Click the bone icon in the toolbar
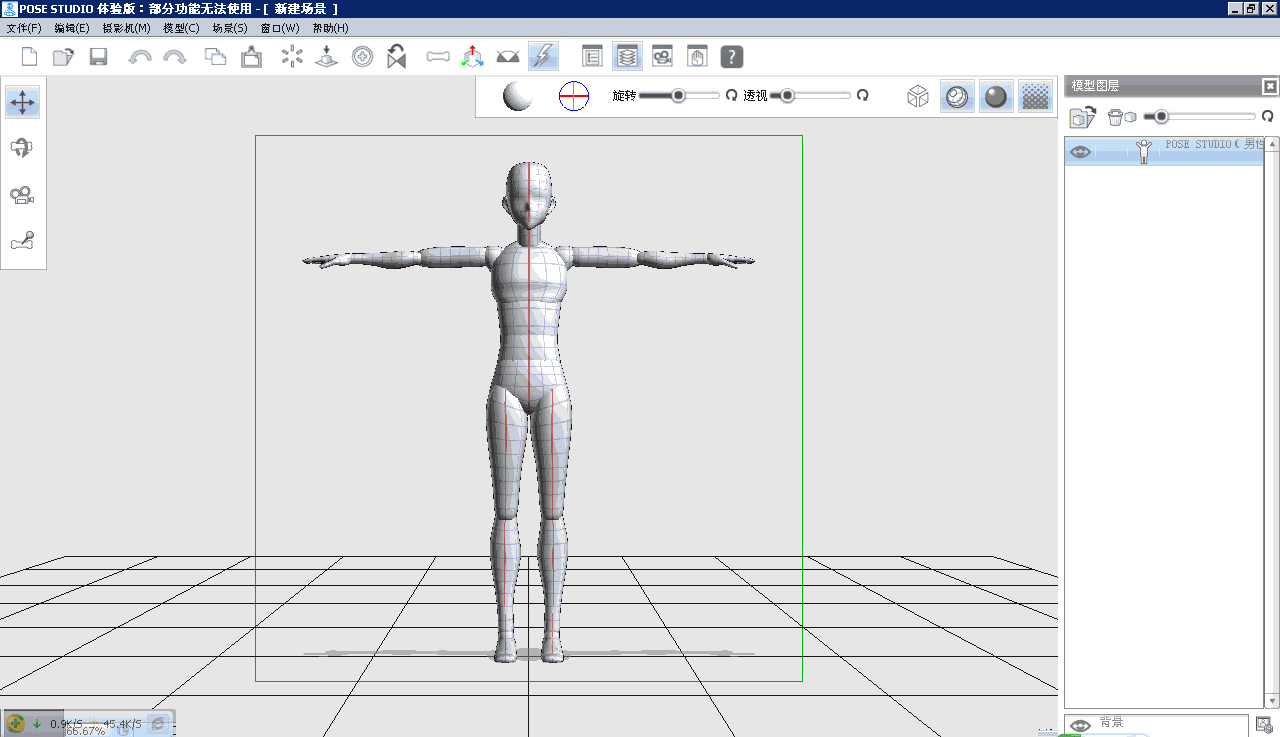Image resolution: width=1280 pixels, height=737 pixels. click(x=438, y=57)
